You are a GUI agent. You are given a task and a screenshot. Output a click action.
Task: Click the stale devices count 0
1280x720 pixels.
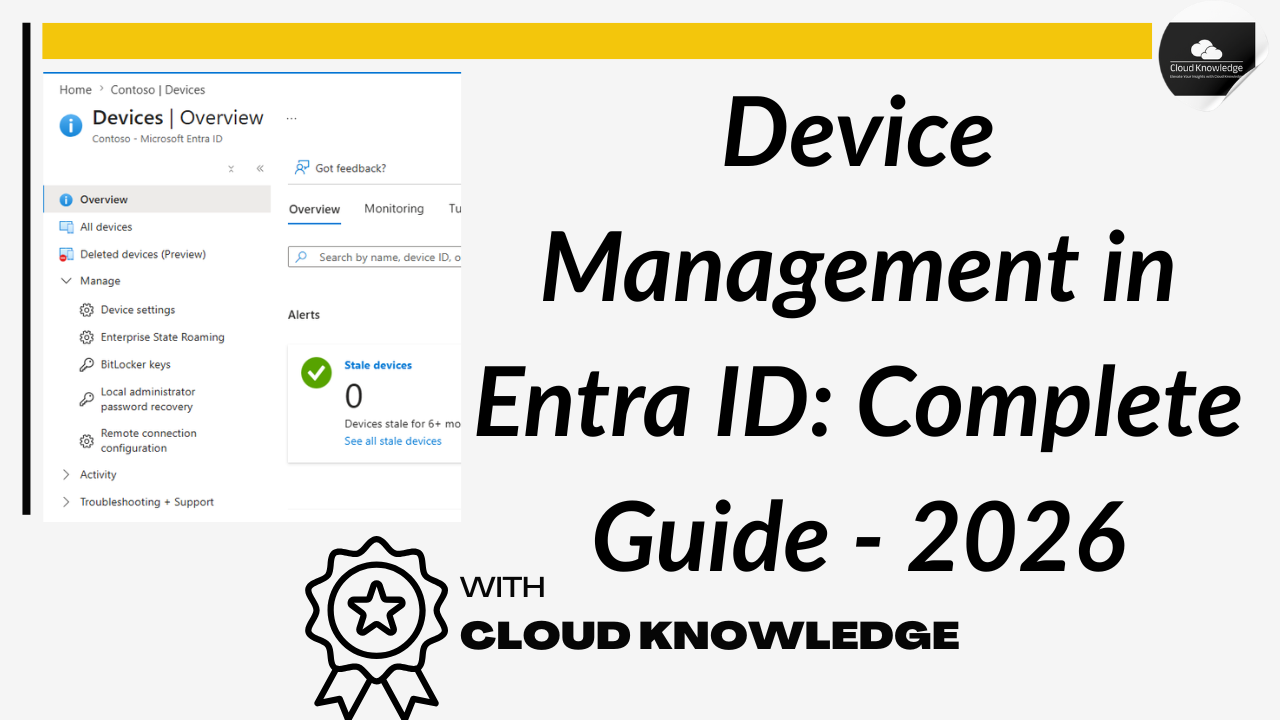[x=353, y=397]
